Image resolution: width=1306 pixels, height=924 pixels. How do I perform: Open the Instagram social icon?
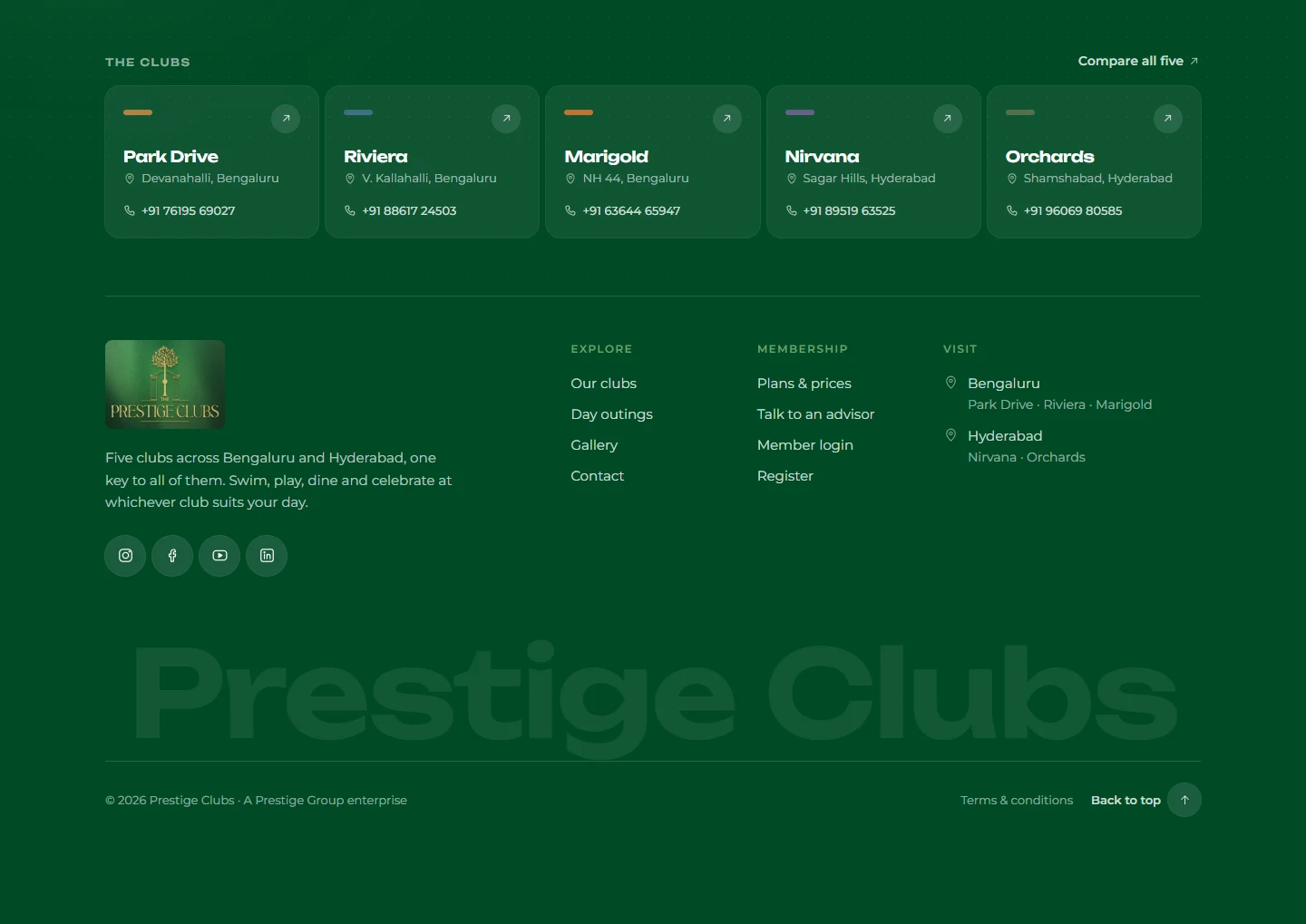tap(126, 556)
